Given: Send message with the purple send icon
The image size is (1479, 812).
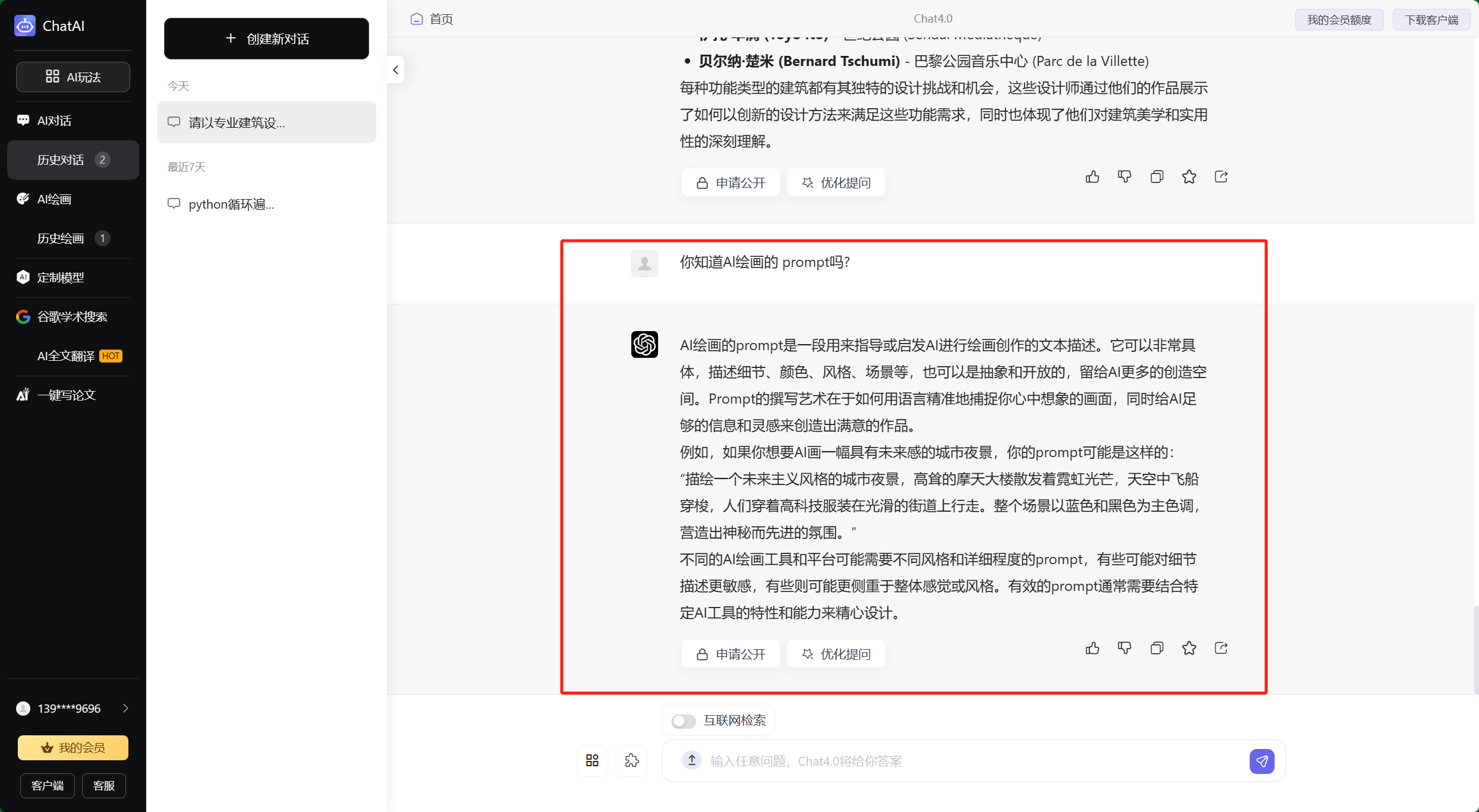Looking at the screenshot, I should tap(1261, 761).
